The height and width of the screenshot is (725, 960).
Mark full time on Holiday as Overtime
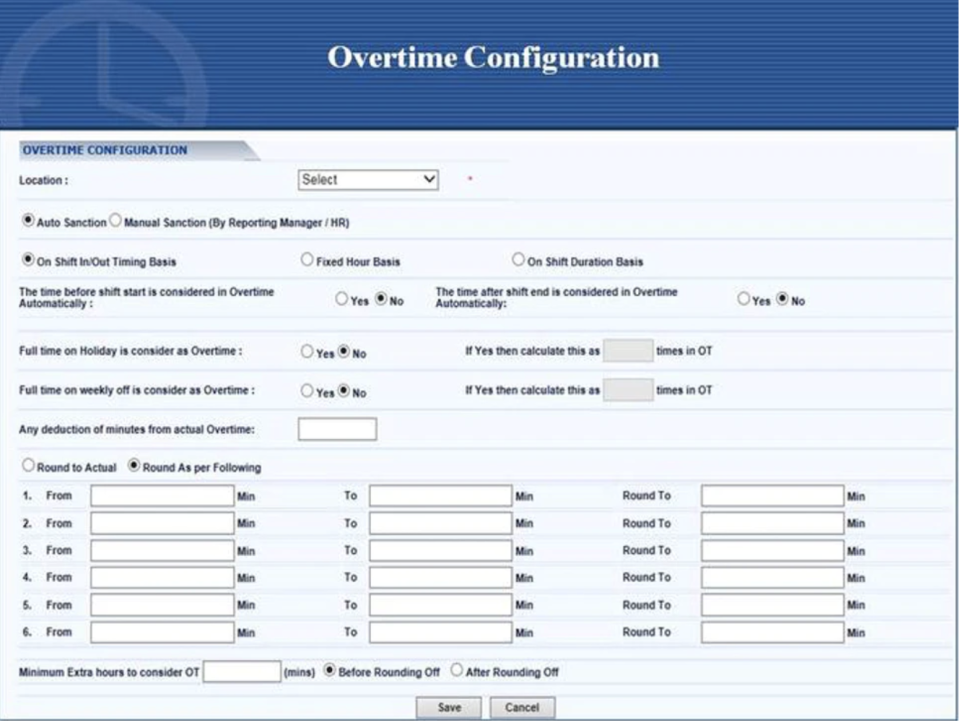(305, 350)
